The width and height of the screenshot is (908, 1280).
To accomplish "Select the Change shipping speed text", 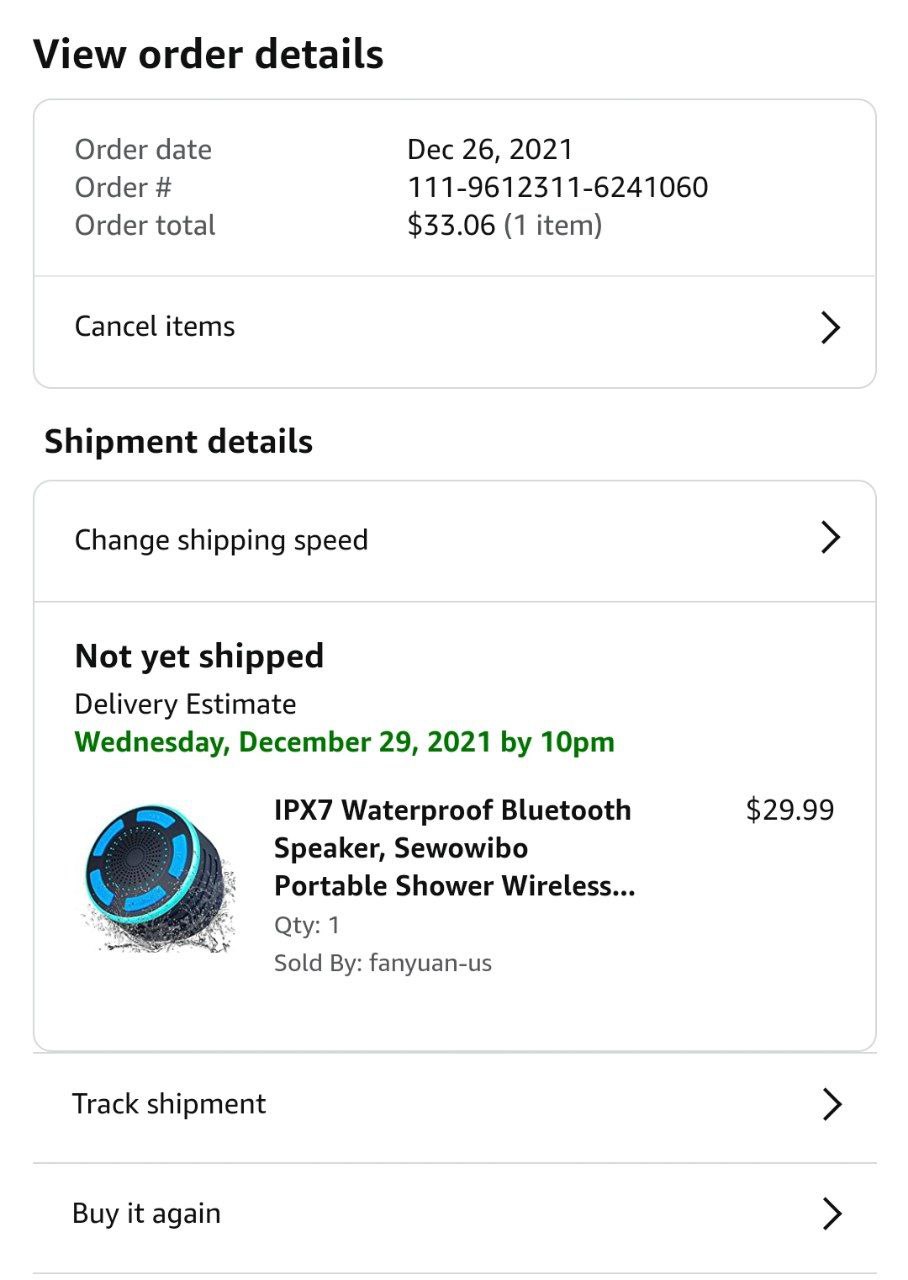I will tap(221, 540).
